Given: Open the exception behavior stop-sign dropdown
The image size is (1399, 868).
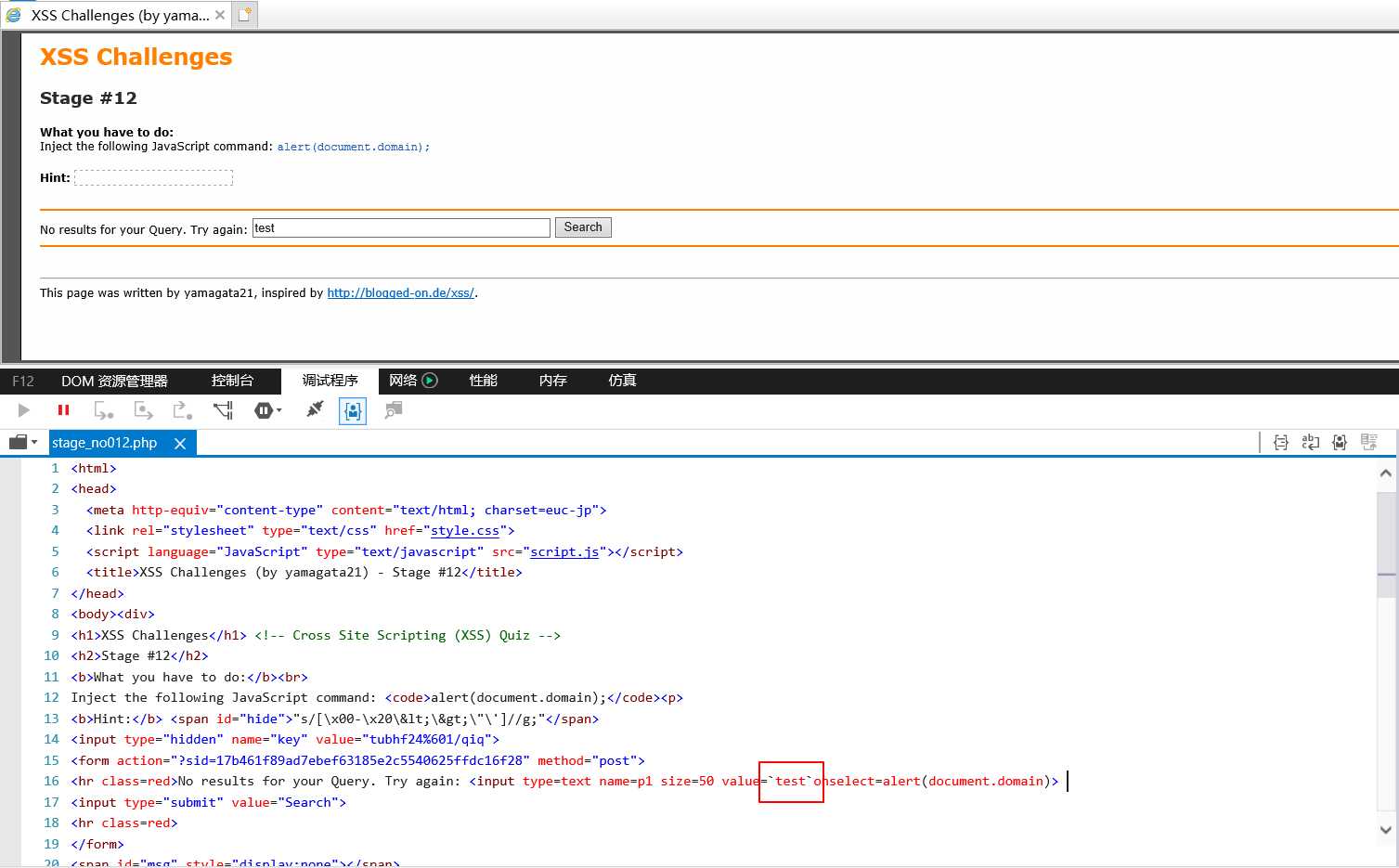Looking at the screenshot, I should pos(267,410).
